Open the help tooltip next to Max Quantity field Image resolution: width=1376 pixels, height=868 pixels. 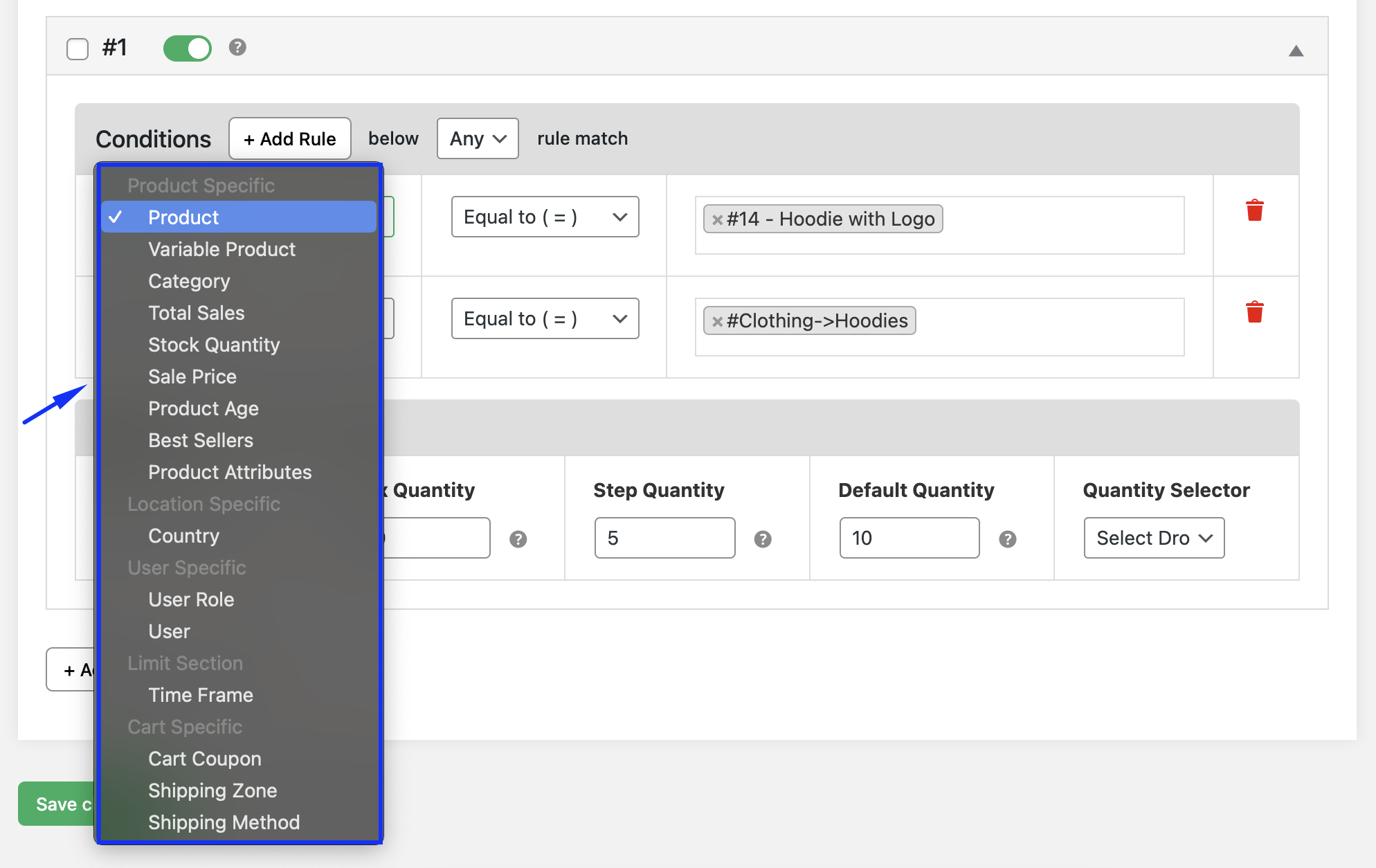click(518, 539)
